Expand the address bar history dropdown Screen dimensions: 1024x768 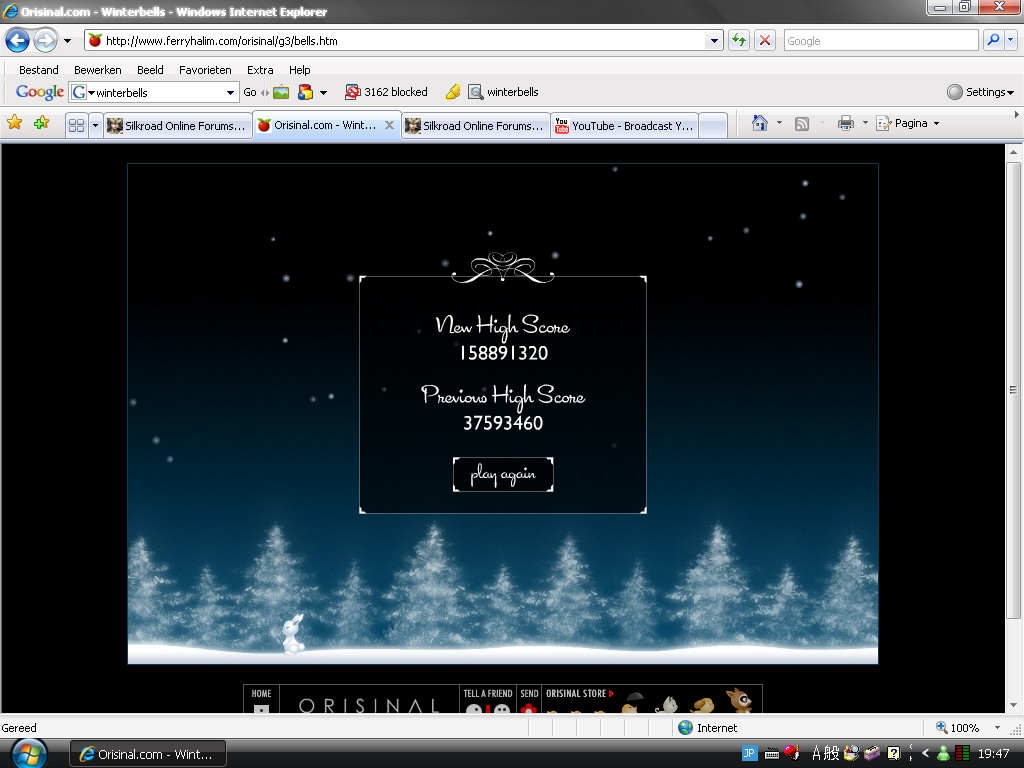point(714,40)
